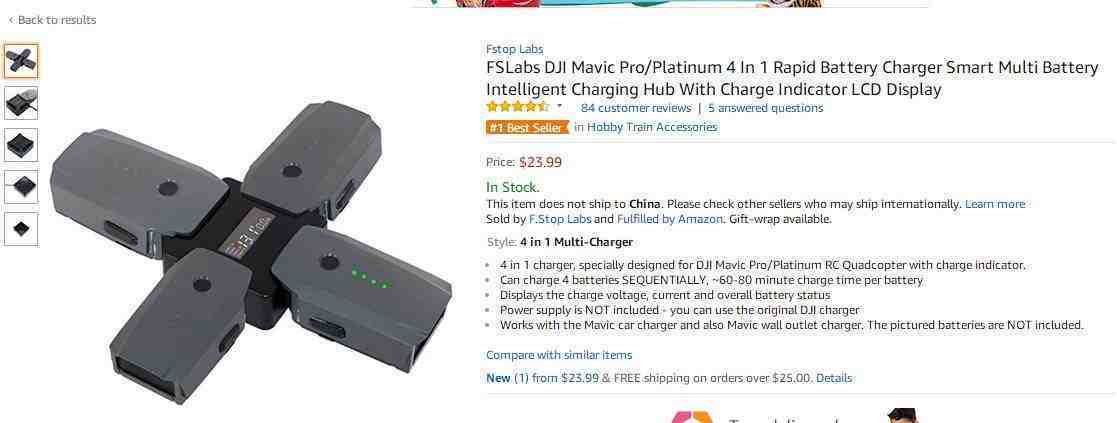Select the fifth product thumbnail image
The height and width of the screenshot is (423, 1117).
(x=21, y=229)
